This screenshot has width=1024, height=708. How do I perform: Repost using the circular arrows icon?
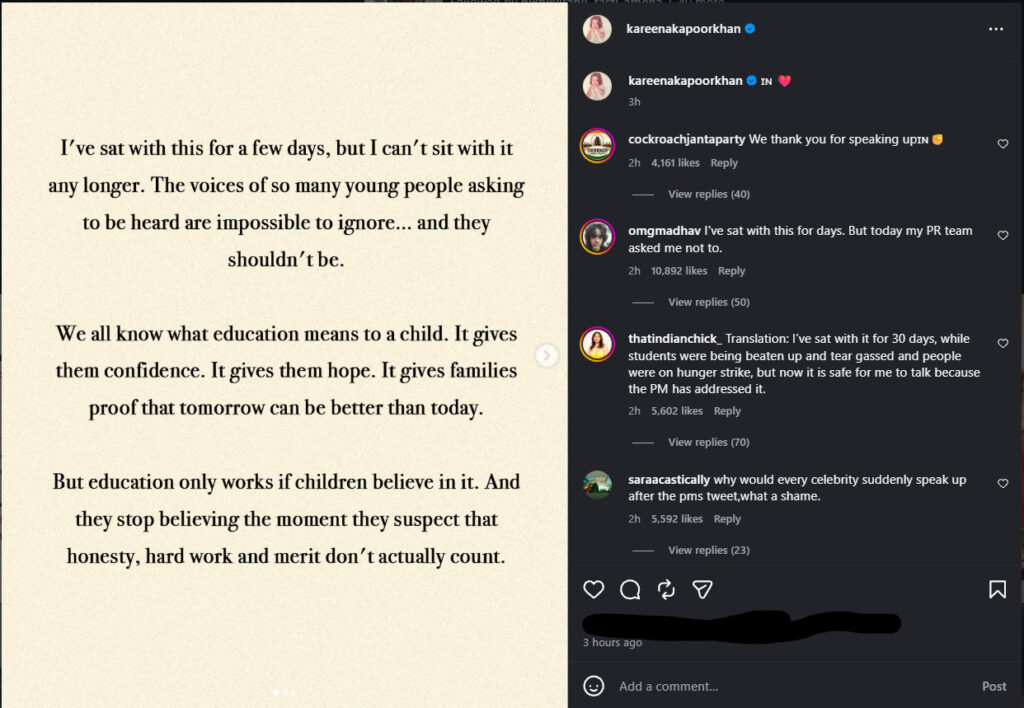[666, 589]
